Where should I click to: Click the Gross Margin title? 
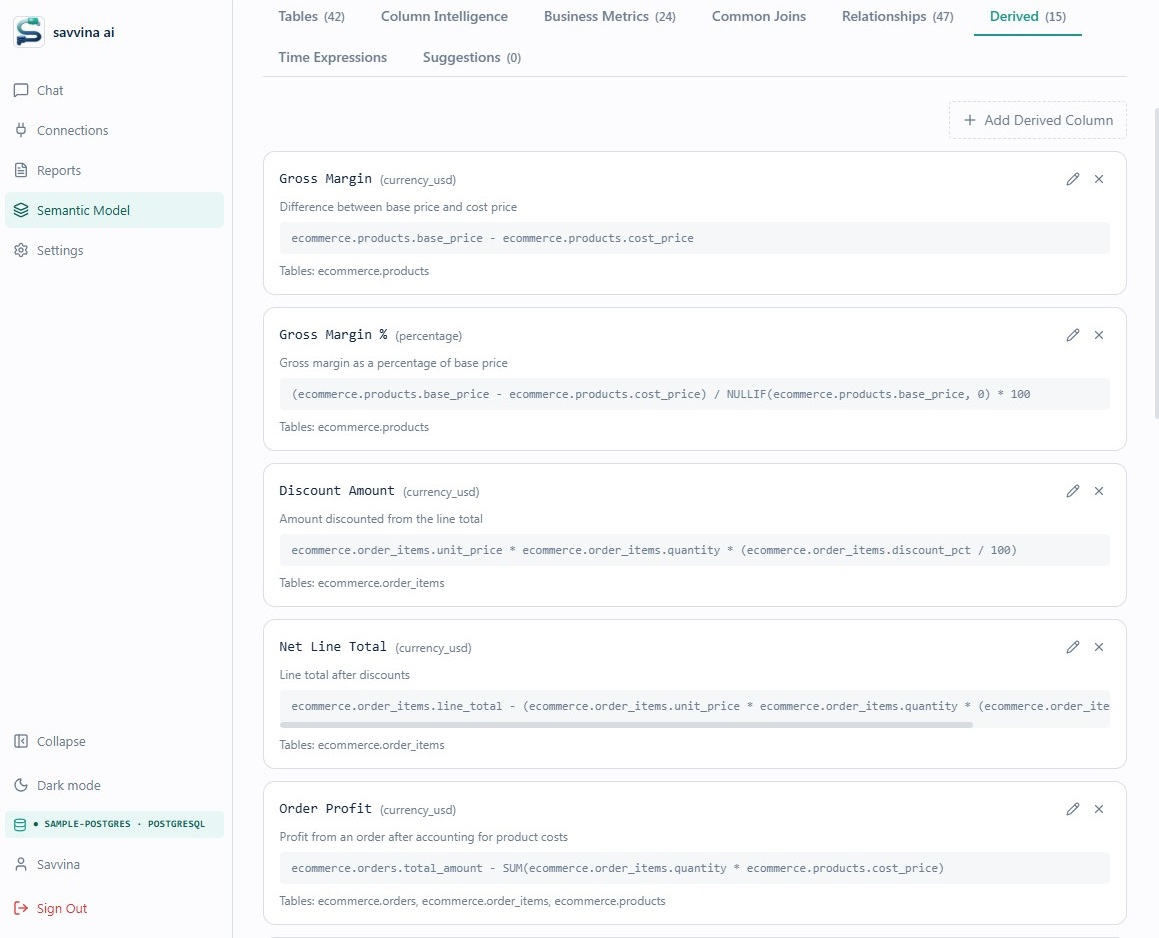[x=325, y=179]
